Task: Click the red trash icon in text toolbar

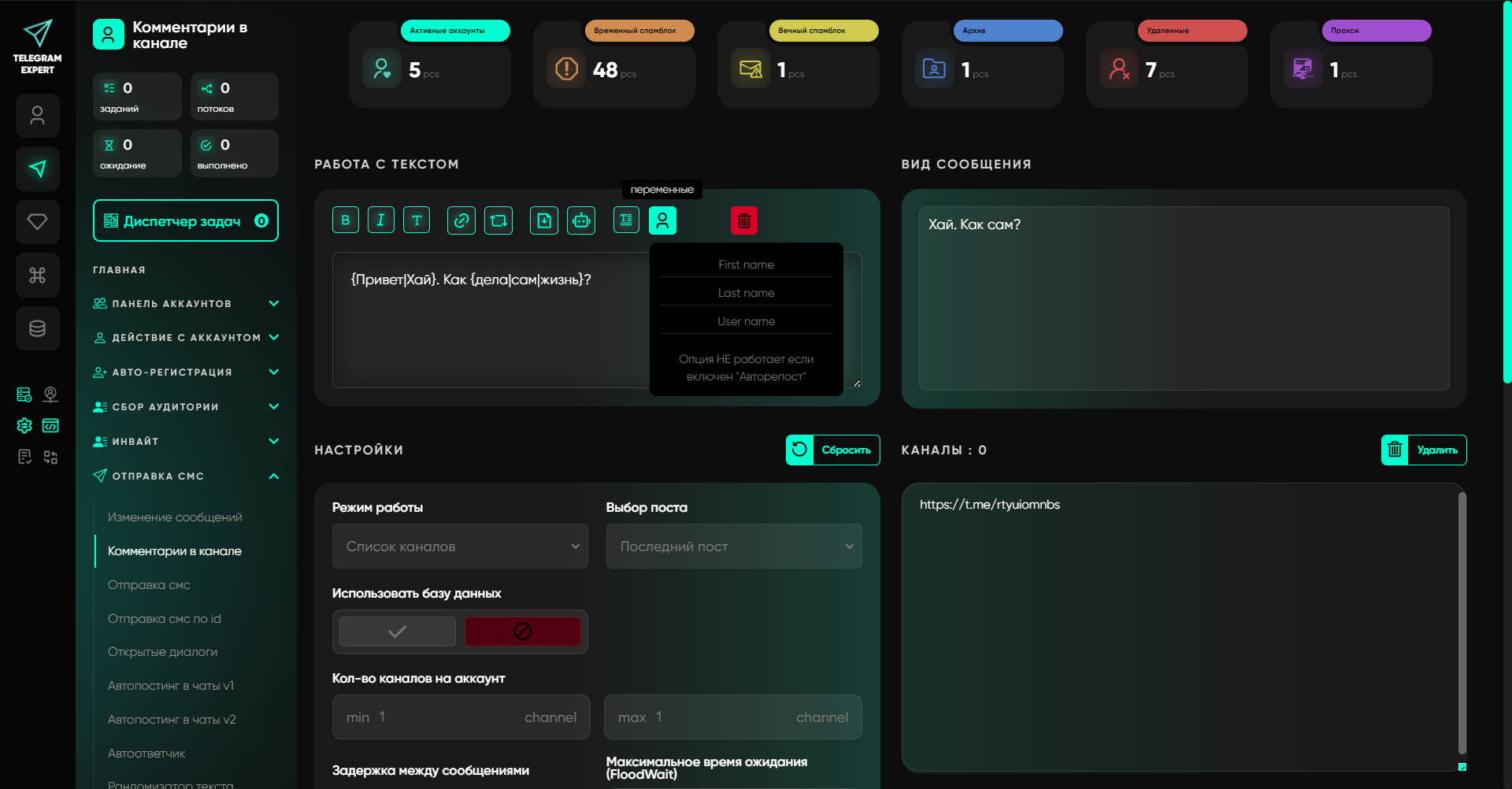Action: click(x=743, y=220)
